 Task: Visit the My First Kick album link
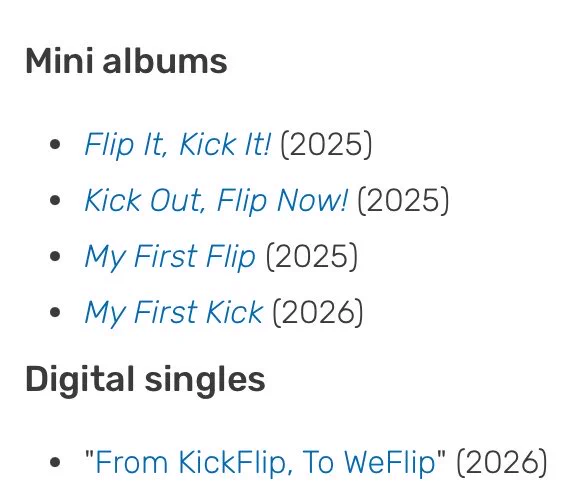click(x=174, y=313)
